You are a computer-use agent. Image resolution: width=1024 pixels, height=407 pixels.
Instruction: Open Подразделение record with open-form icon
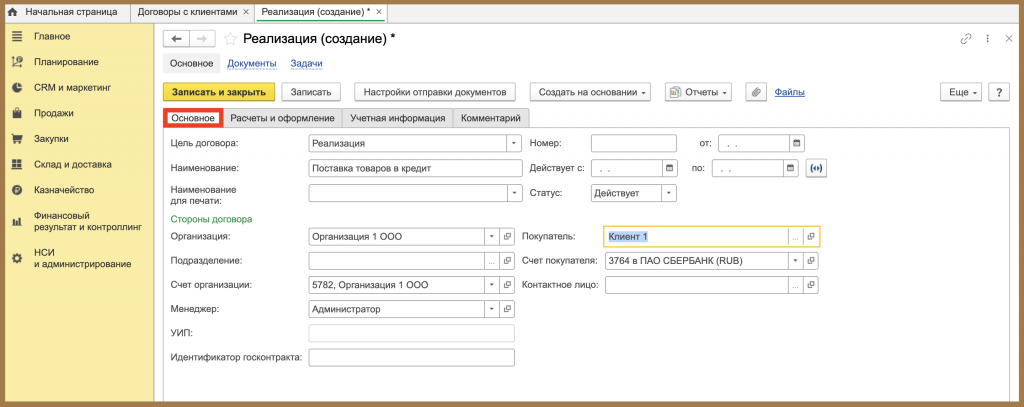tap(507, 261)
